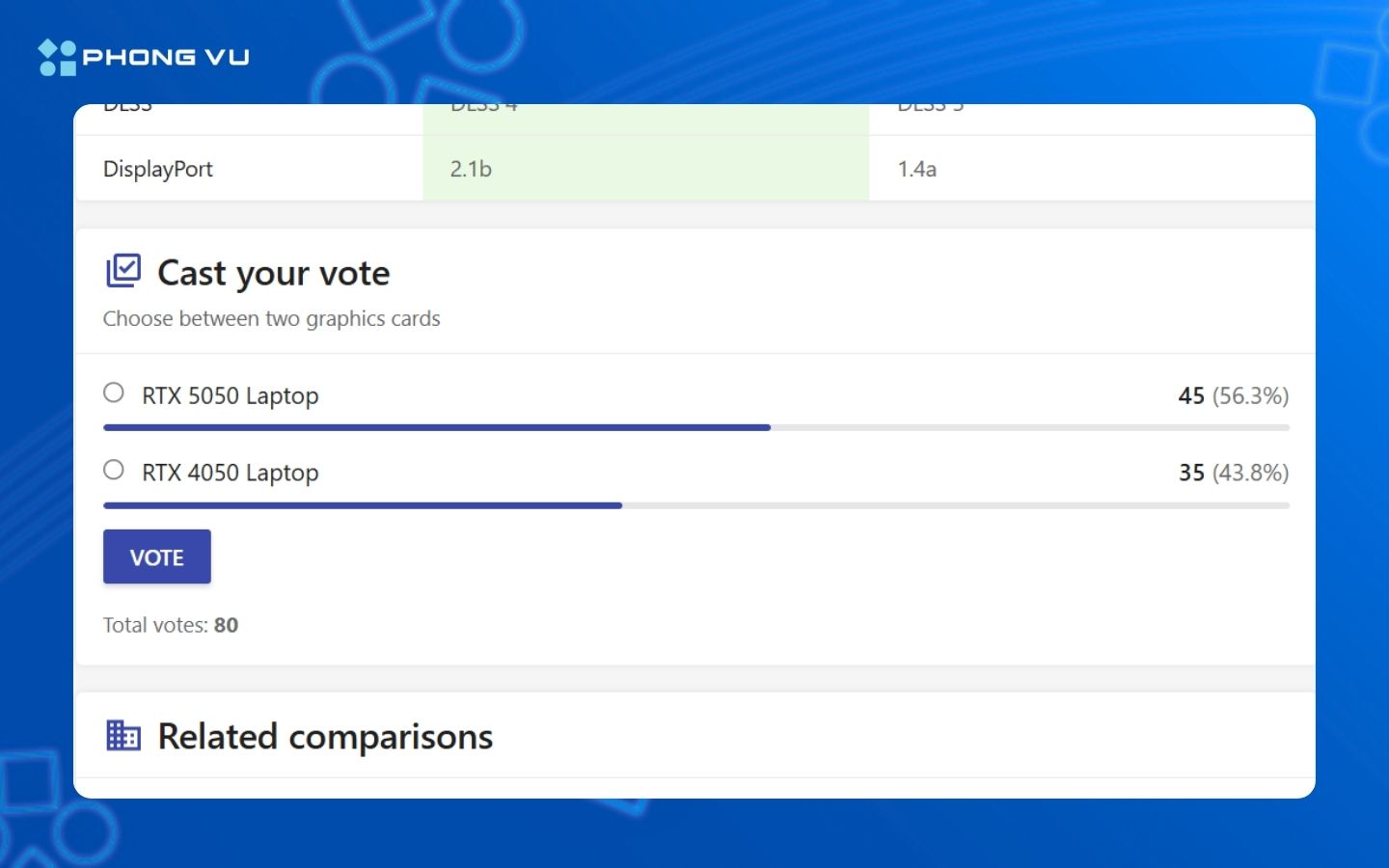The height and width of the screenshot is (868, 1389).
Task: Click the Phong Vu logo icon
Action: coord(57,58)
